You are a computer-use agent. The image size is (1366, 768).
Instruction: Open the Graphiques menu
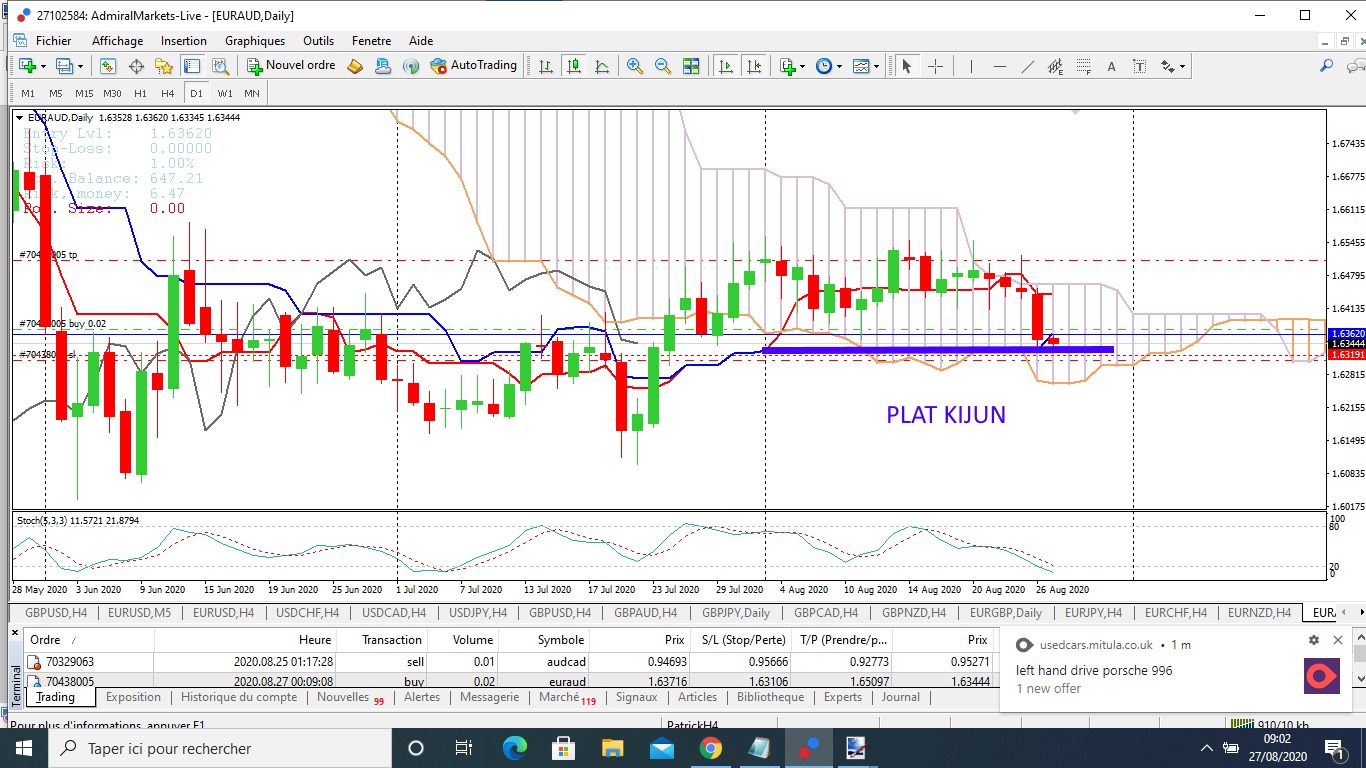[255, 41]
